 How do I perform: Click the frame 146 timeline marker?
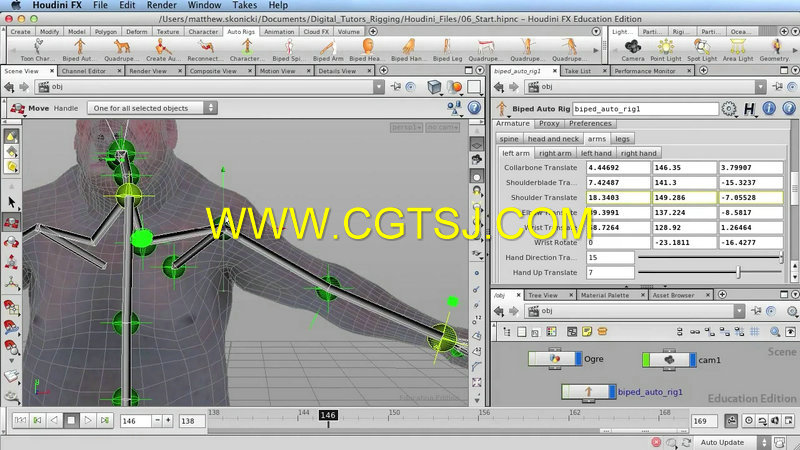click(x=328, y=415)
